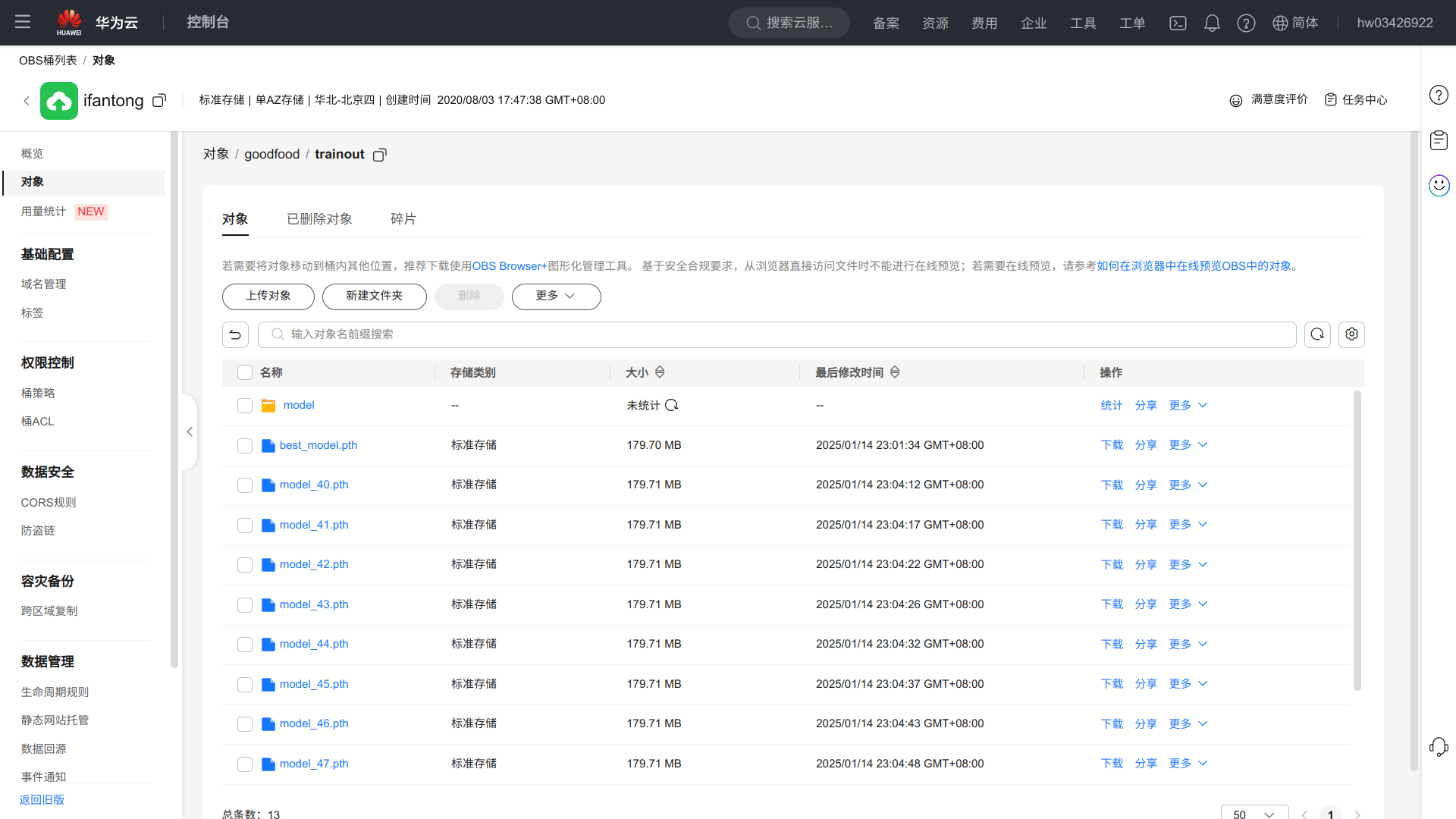Open the page size 50 dropdown
The image size is (1456, 819).
tap(1254, 814)
